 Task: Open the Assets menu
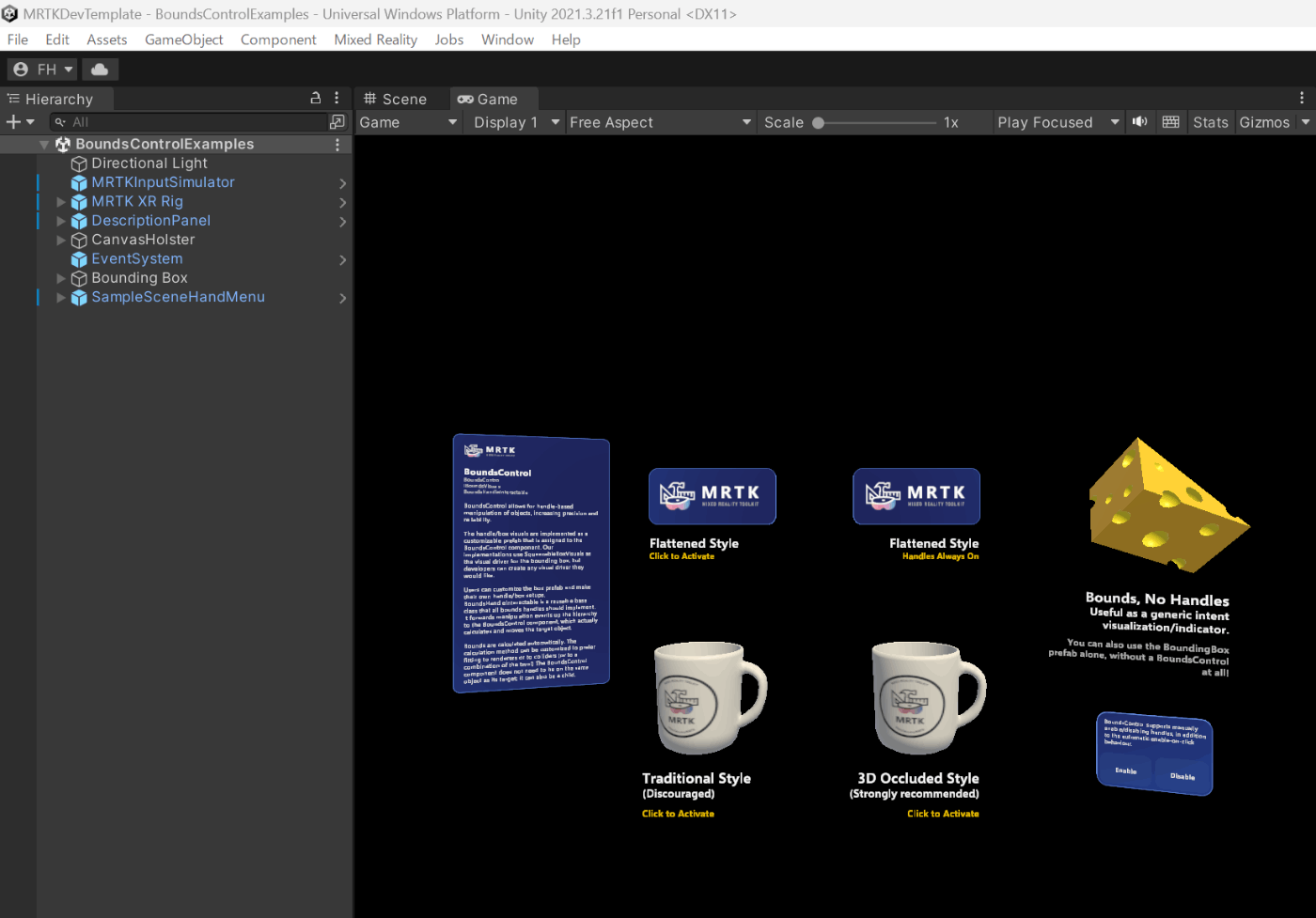coord(107,39)
